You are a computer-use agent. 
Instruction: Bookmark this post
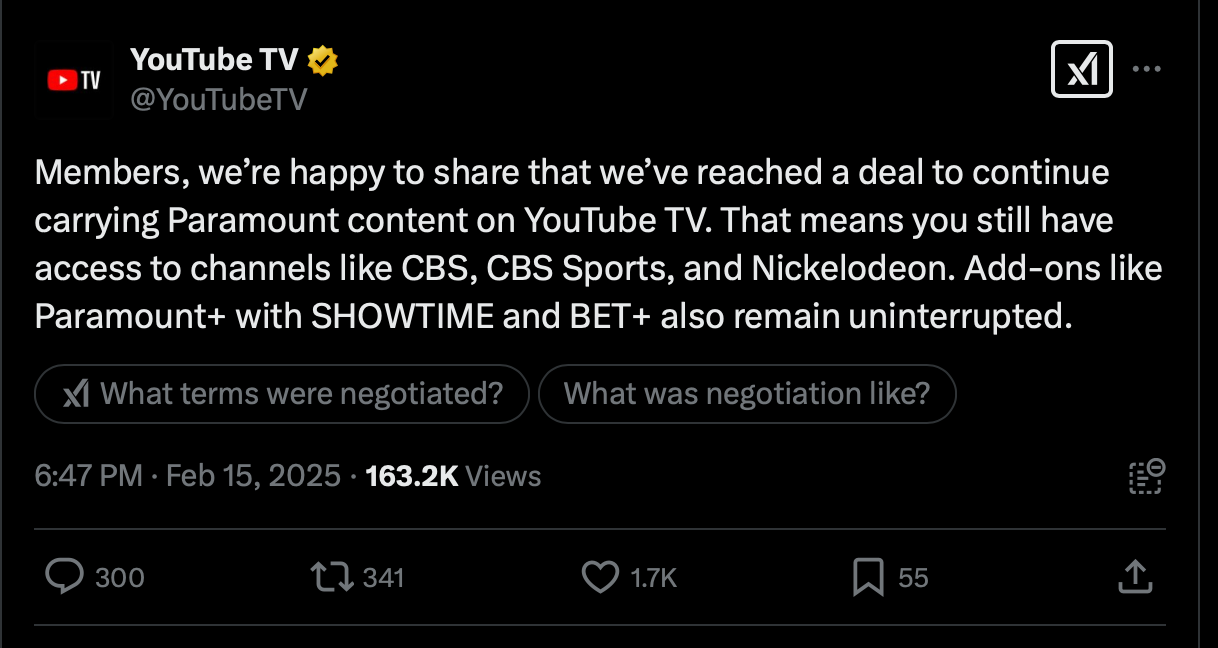(x=866, y=577)
